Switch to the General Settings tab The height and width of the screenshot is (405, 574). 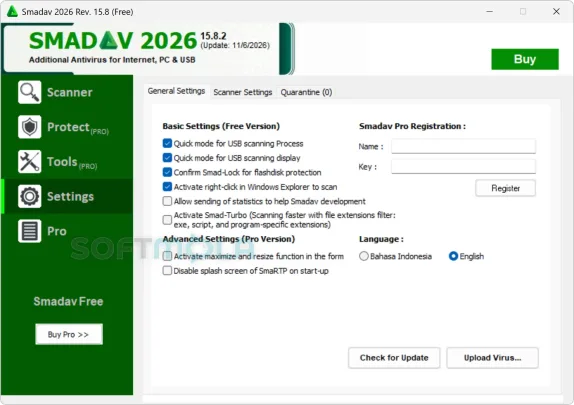176,91
